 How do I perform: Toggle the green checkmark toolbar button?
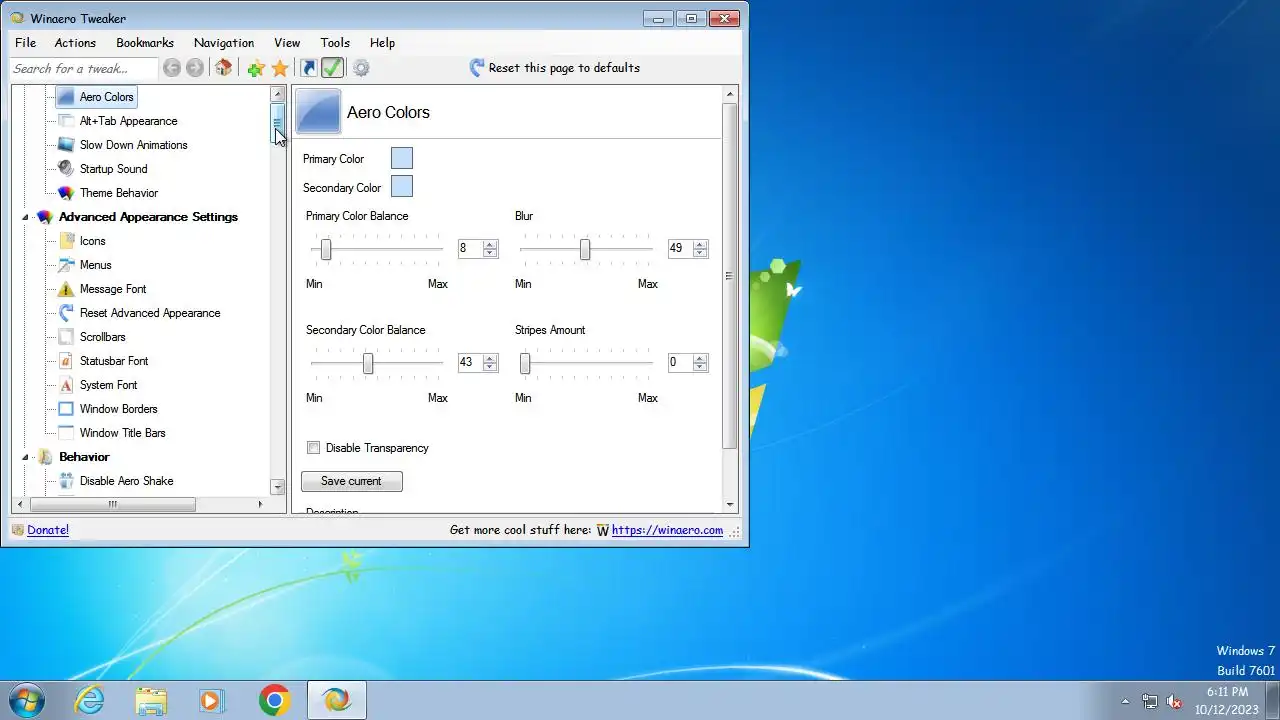pos(332,68)
